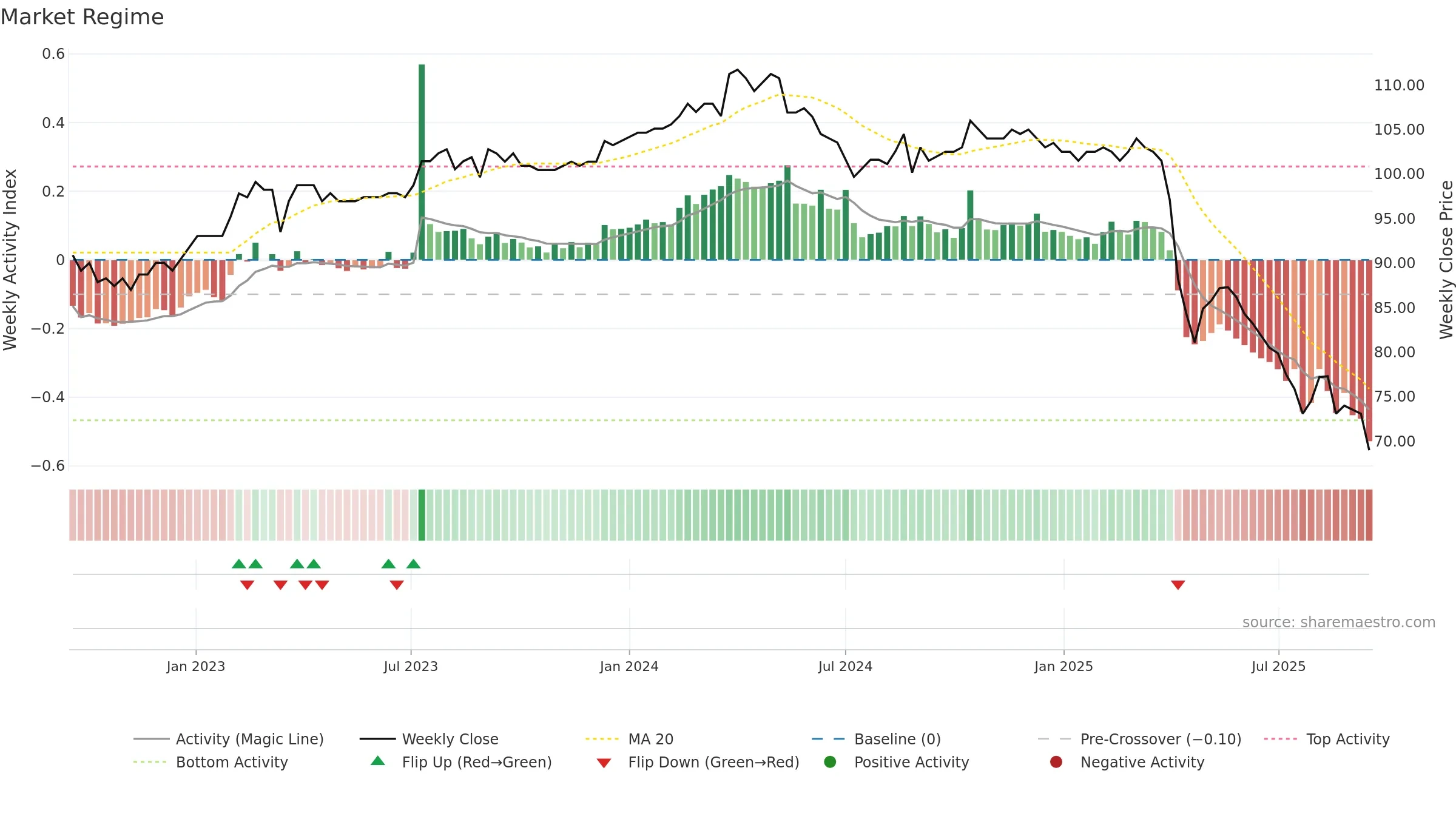Click the red Flip Down triangle in legend
The height and width of the screenshot is (819, 1456).
coord(604,763)
